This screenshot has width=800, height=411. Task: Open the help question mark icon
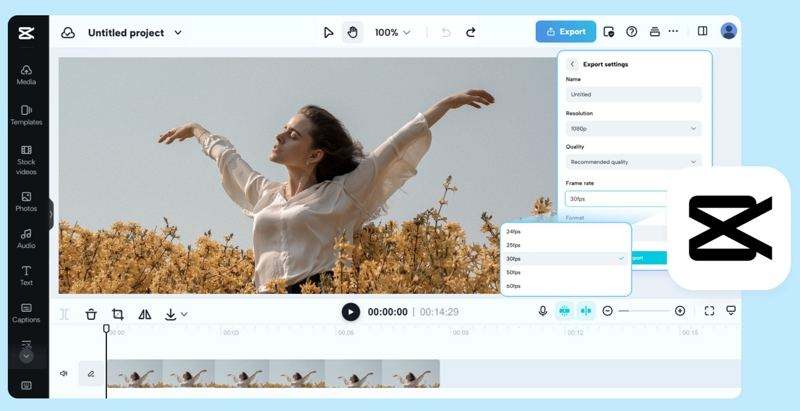click(631, 32)
